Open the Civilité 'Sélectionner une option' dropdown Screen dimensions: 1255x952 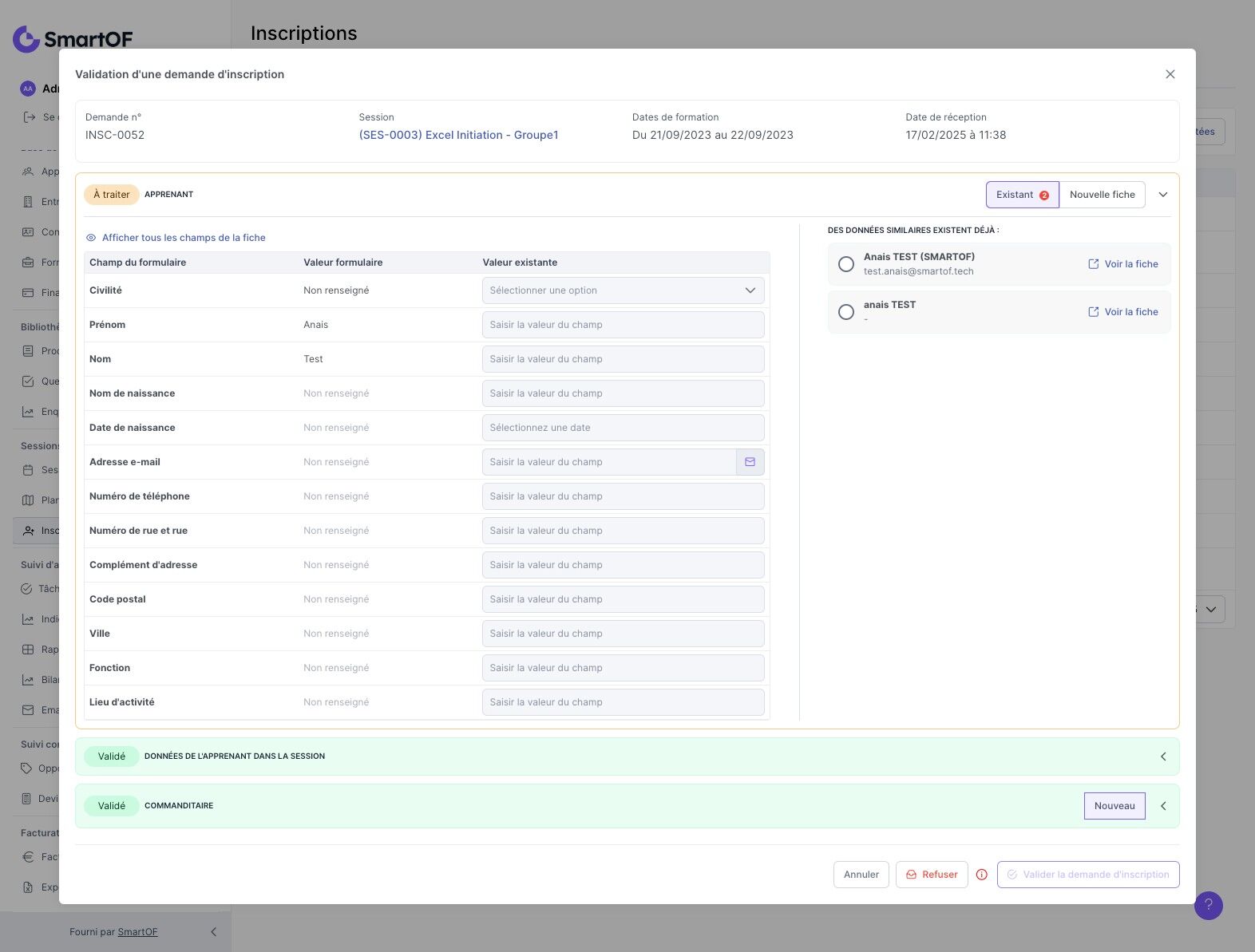coord(623,290)
